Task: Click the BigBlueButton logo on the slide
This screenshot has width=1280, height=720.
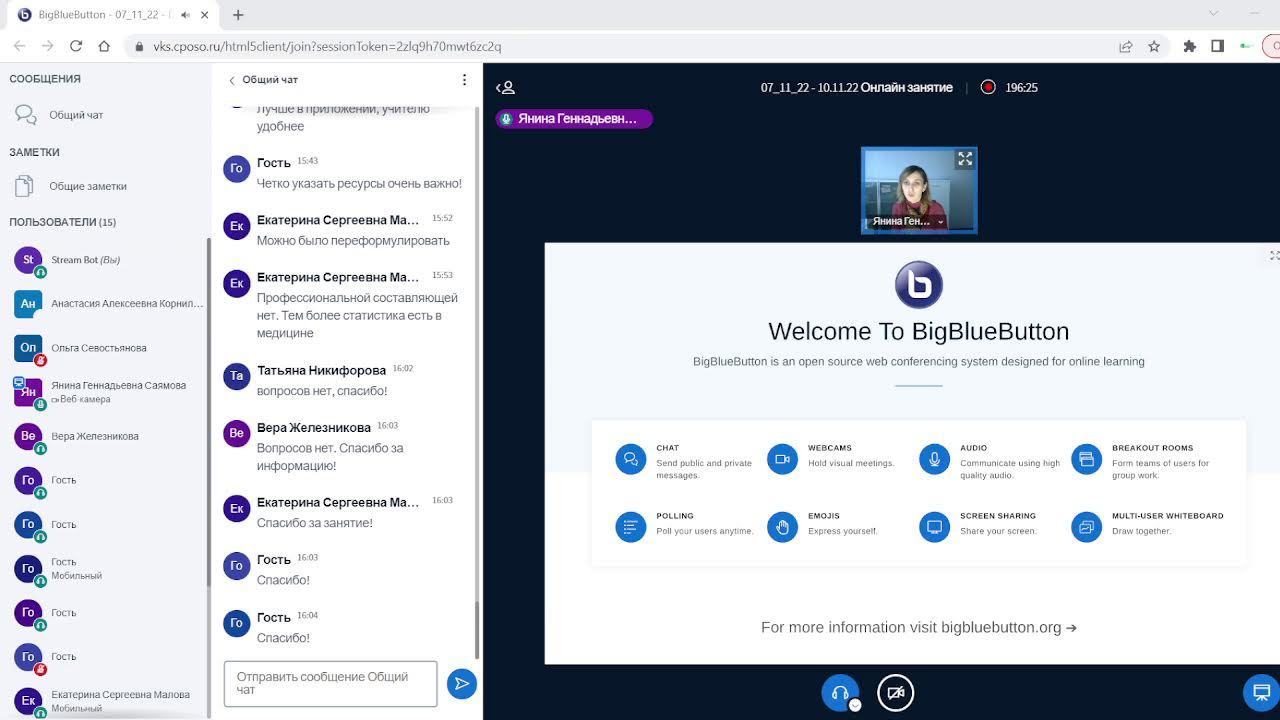Action: click(919, 285)
